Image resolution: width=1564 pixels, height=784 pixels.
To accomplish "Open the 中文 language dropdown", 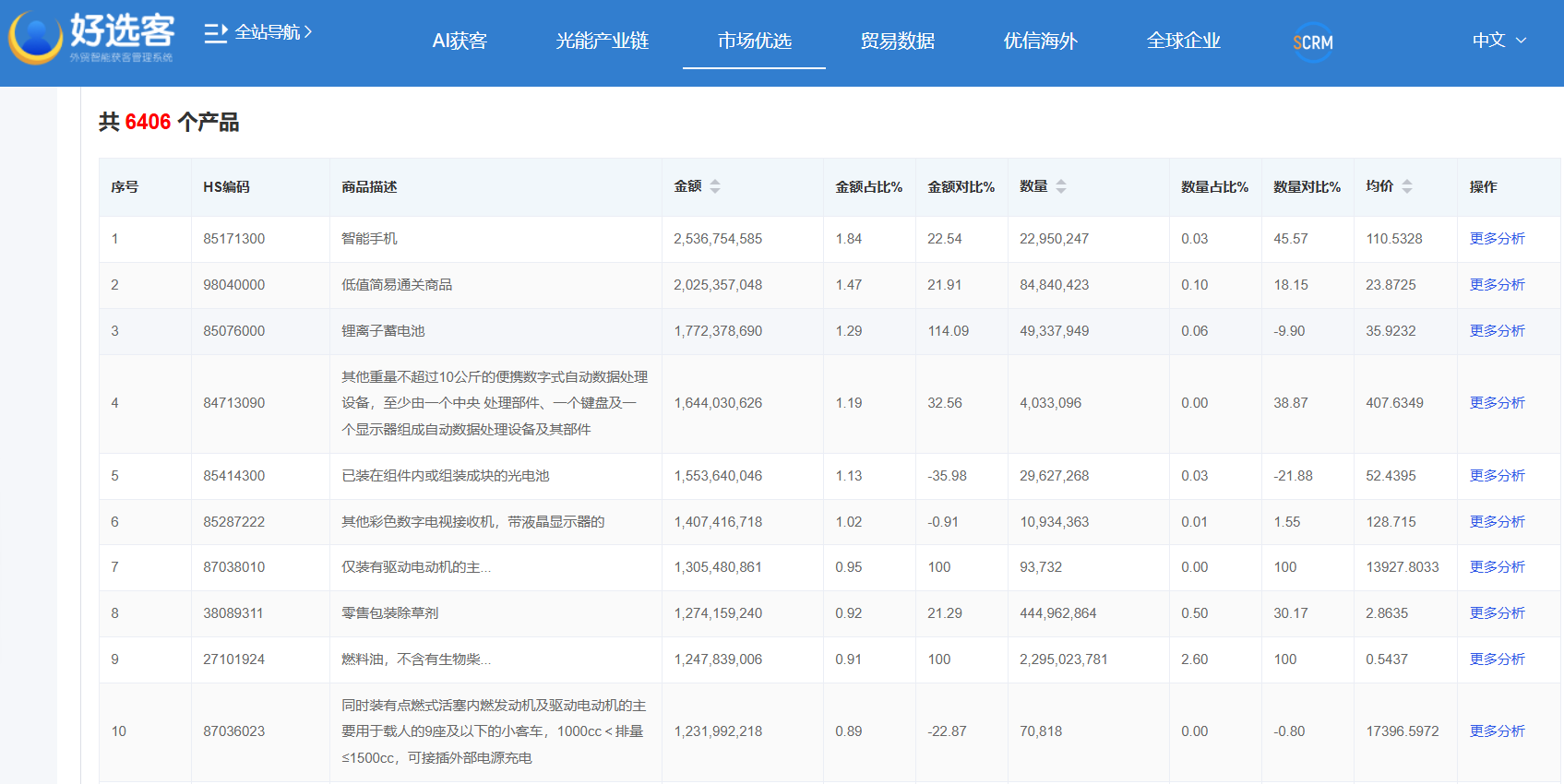I will (x=1499, y=41).
